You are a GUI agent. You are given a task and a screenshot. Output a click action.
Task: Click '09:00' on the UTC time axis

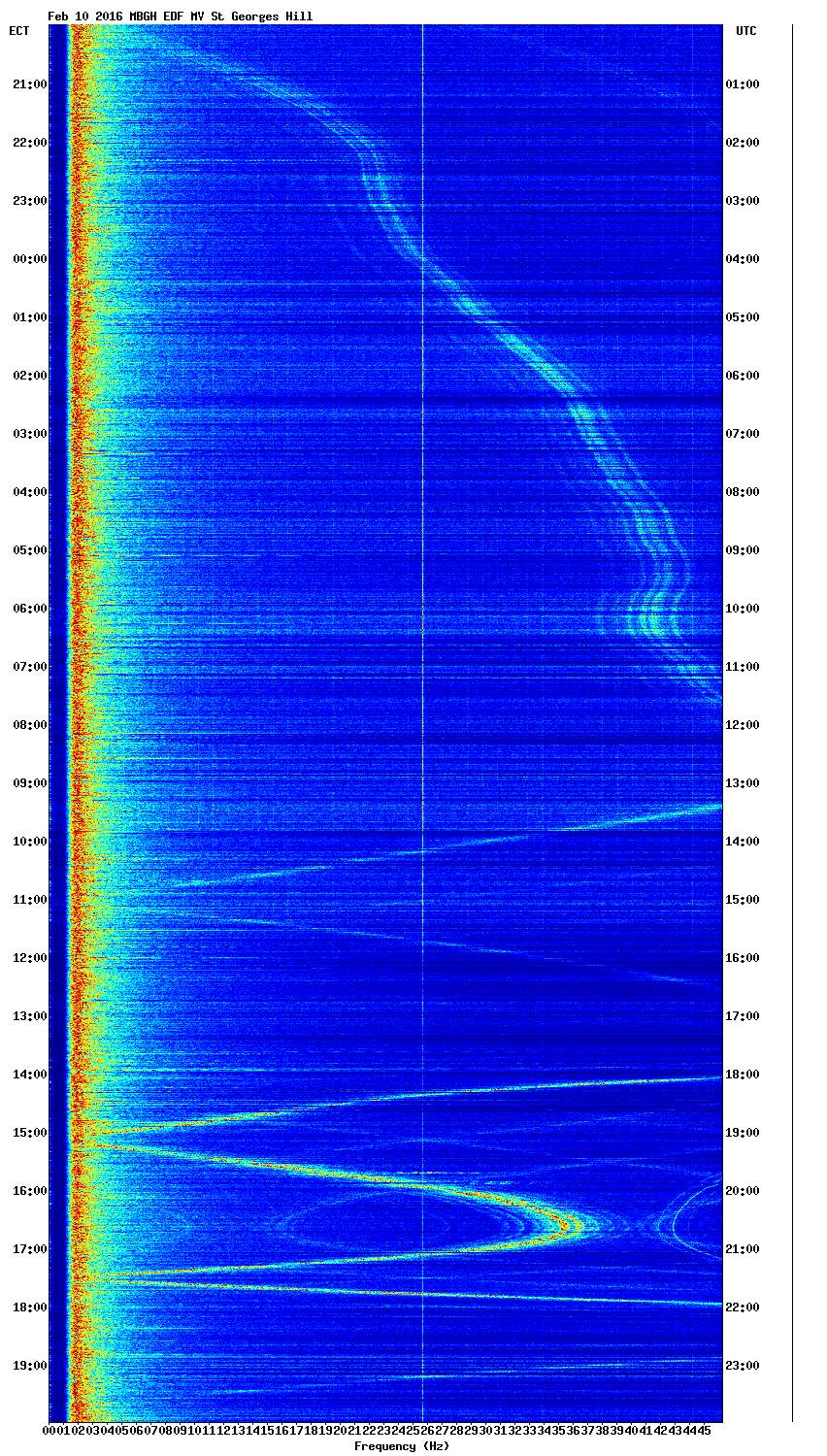tap(743, 550)
